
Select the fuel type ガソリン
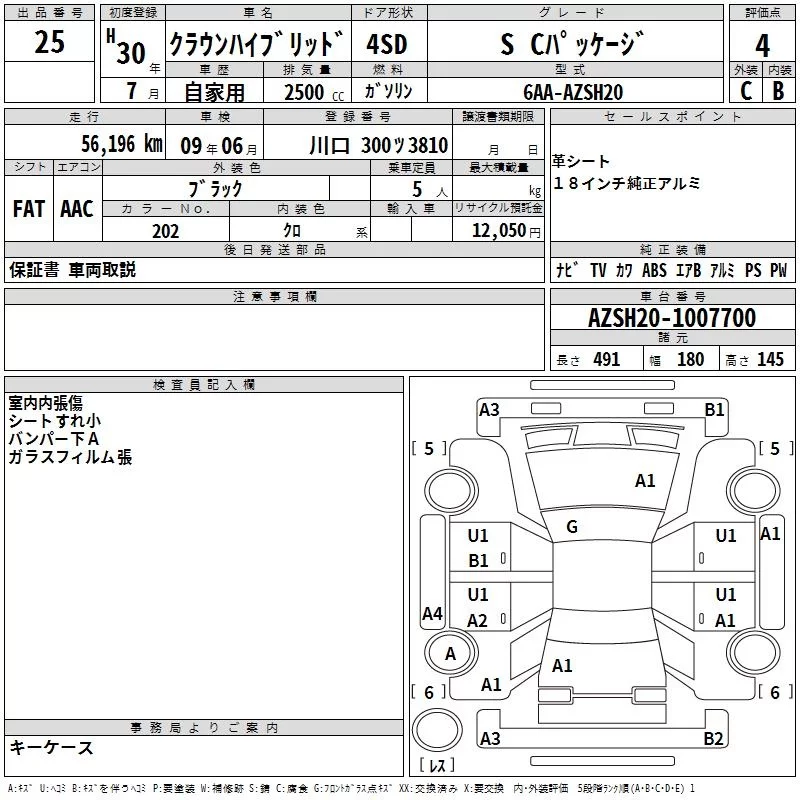tap(388, 91)
